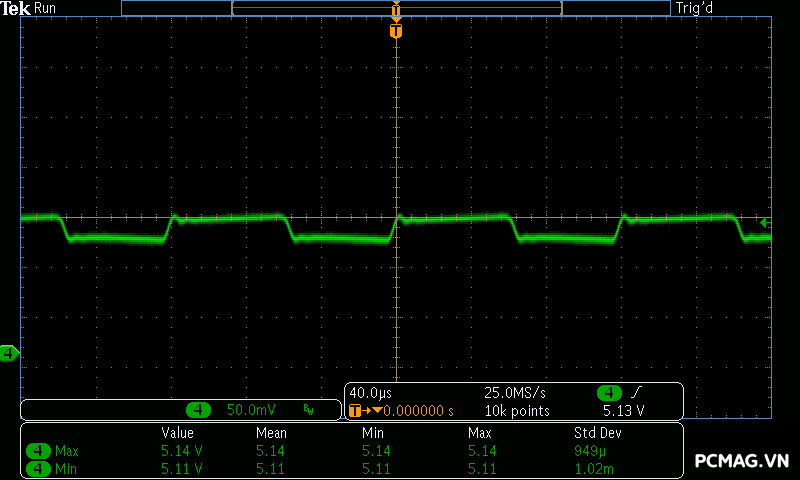Select the channel 4 Max measurement badge
The image size is (800, 480).
(39, 451)
